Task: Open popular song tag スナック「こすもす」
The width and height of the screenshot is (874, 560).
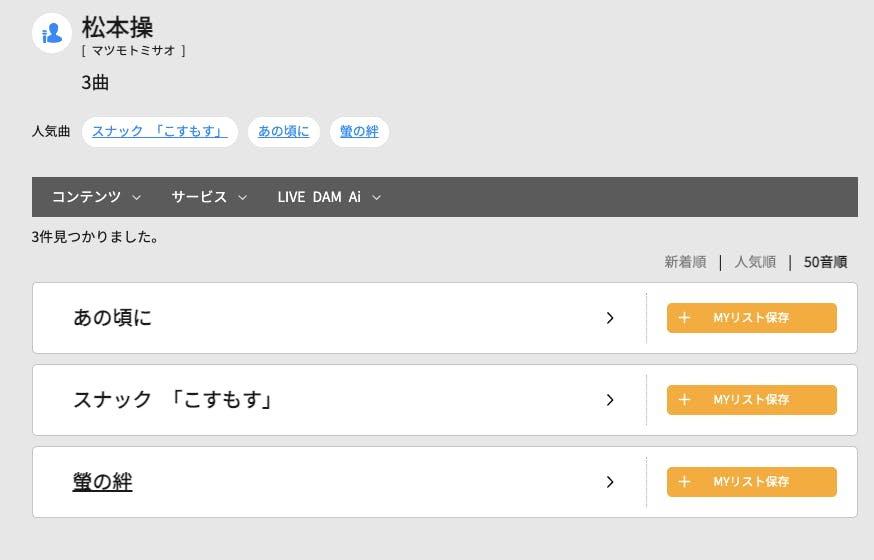Action: click(x=160, y=132)
